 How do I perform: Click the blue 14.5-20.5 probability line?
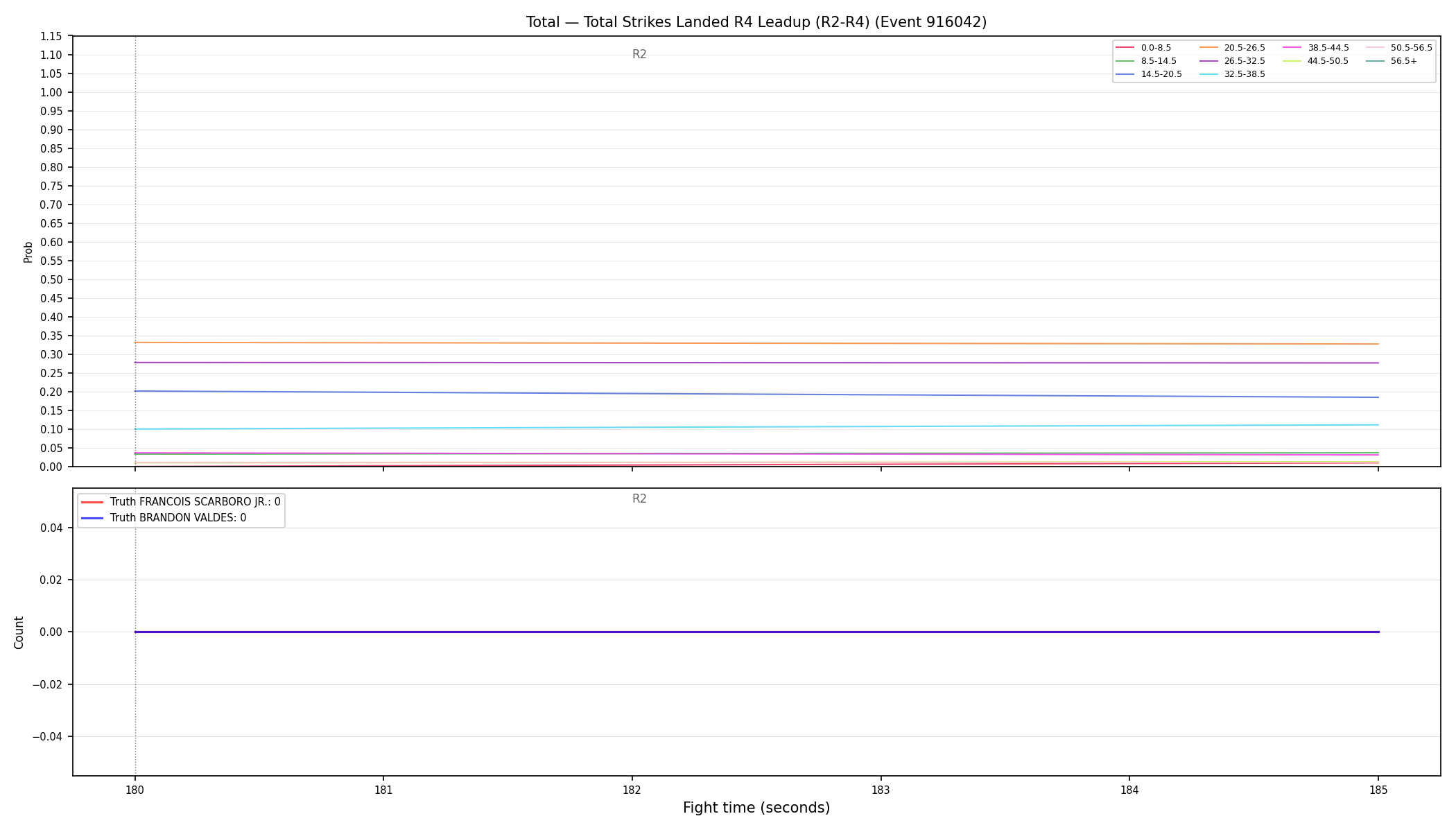click(756, 394)
